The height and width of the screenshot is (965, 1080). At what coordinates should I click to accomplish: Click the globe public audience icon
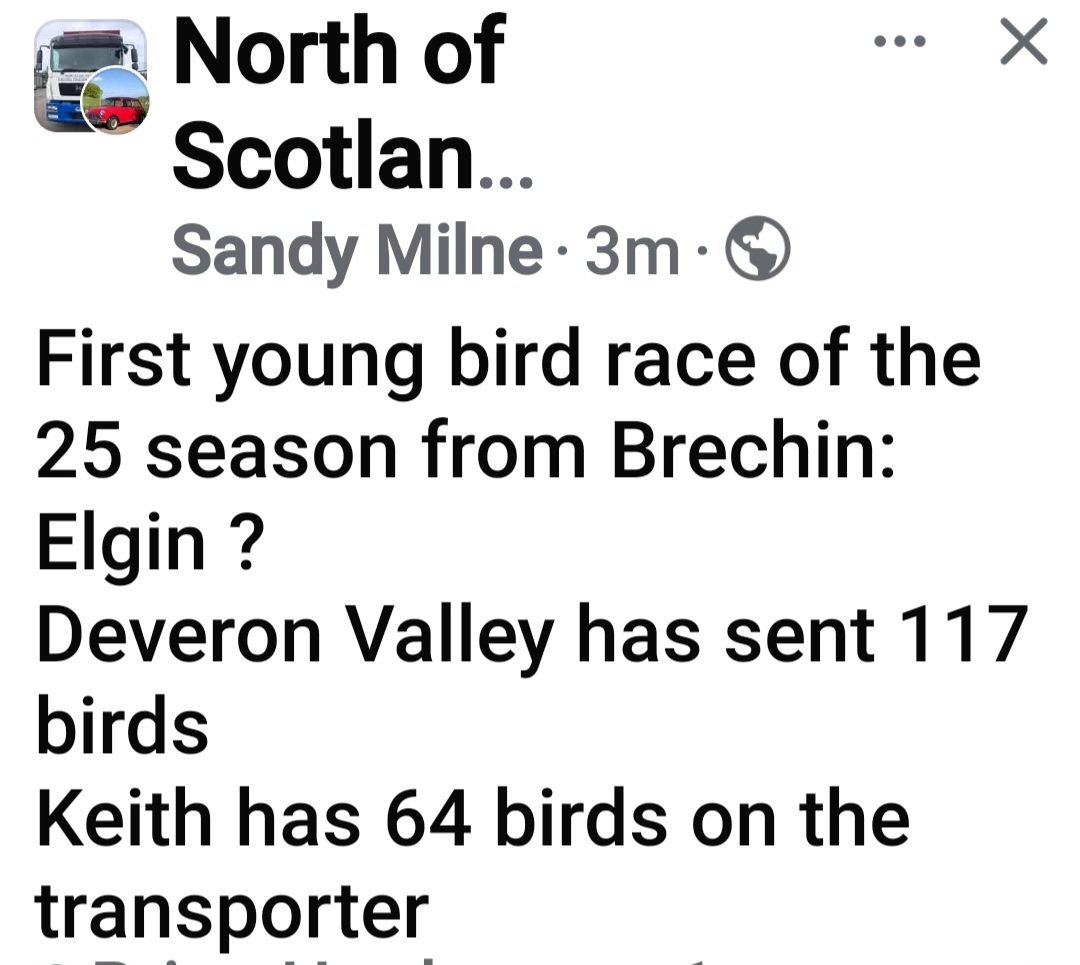[758, 249]
